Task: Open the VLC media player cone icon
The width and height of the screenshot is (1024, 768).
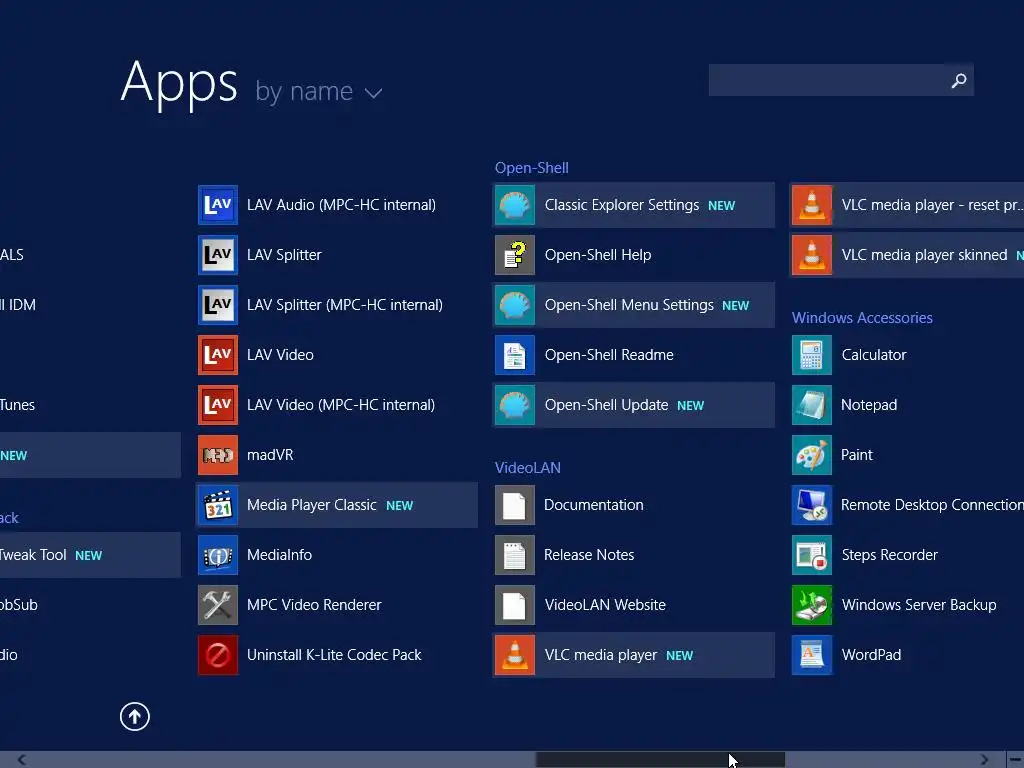Action: click(x=515, y=655)
